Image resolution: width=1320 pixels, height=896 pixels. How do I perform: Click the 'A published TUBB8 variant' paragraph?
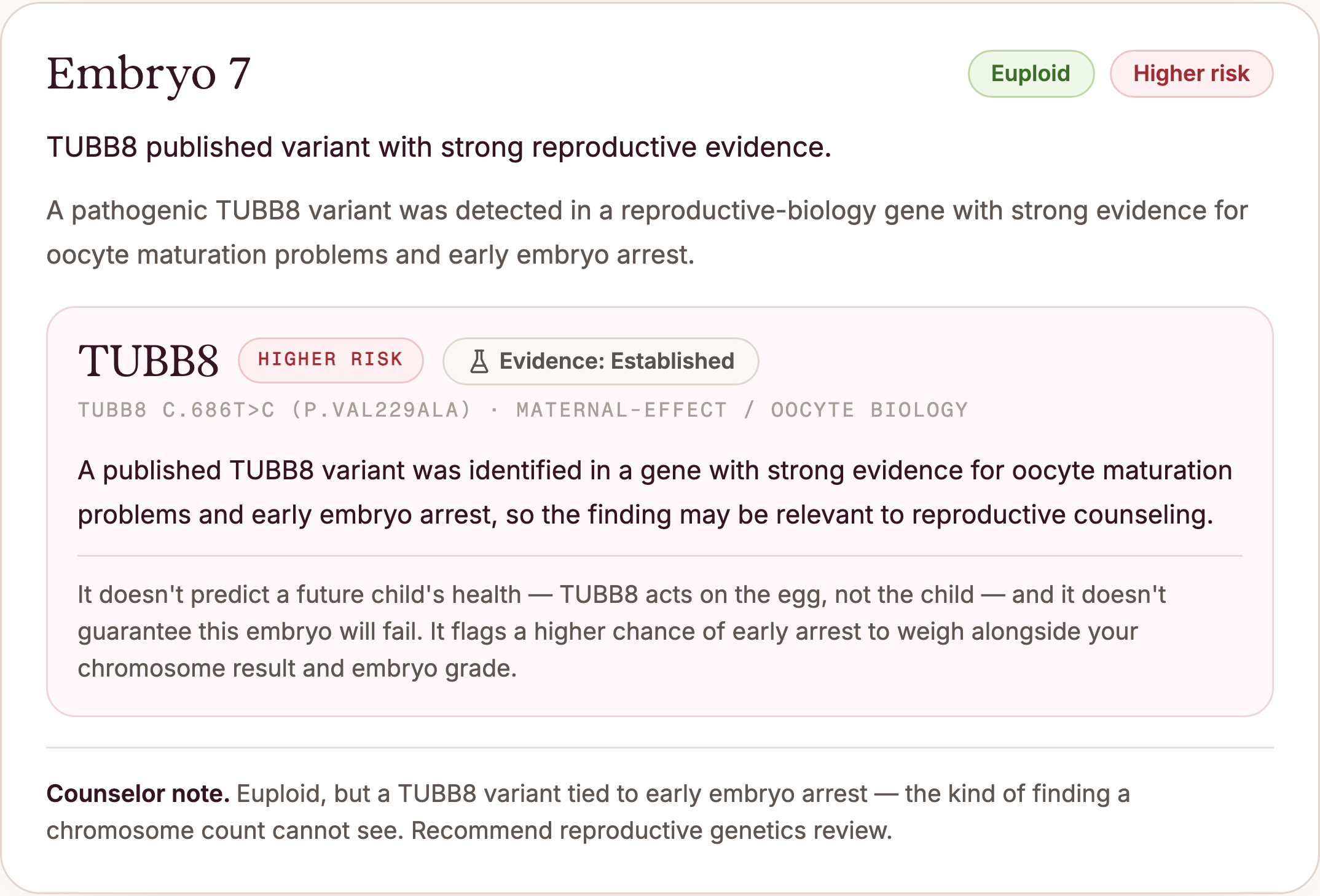[654, 492]
